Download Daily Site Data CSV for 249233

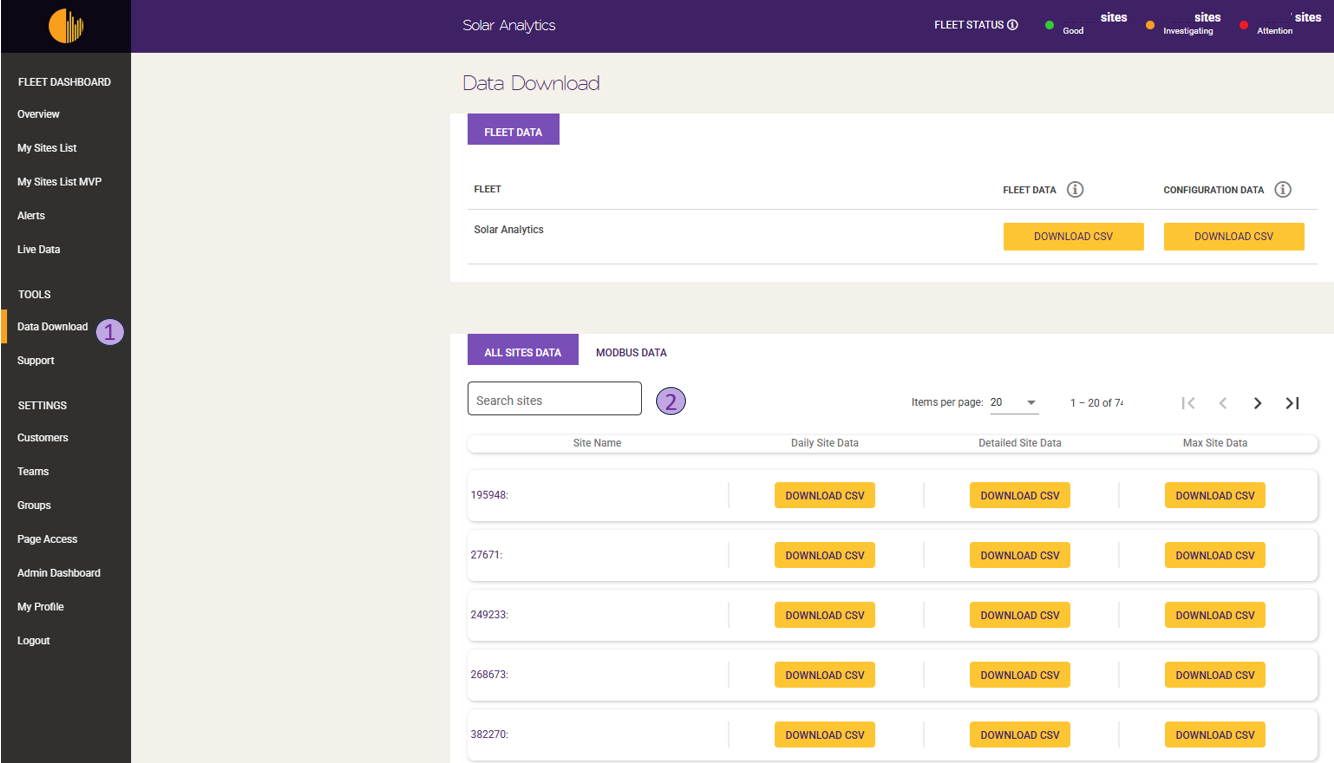coord(825,616)
